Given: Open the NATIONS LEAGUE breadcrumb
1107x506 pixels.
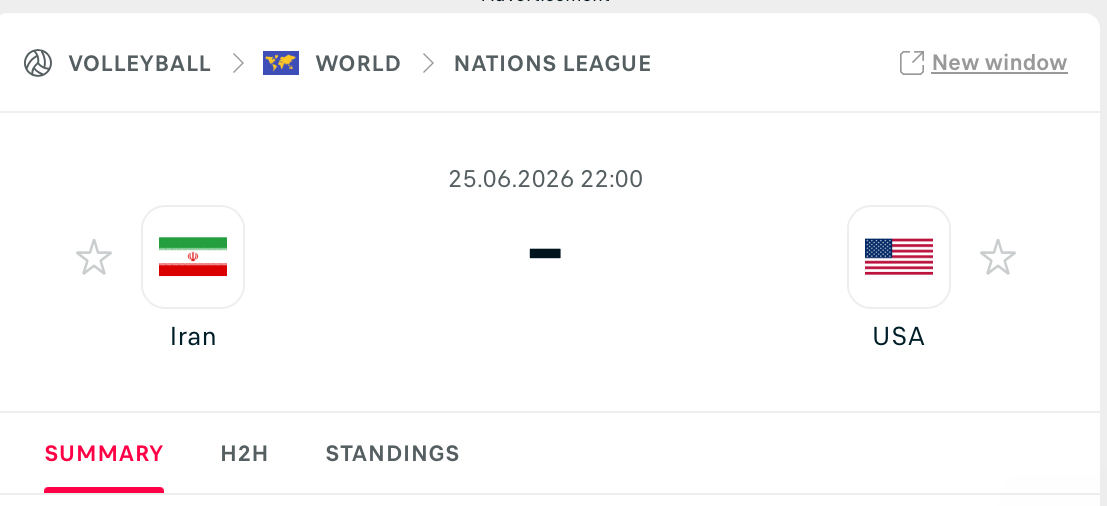Looking at the screenshot, I should click(x=552, y=64).
